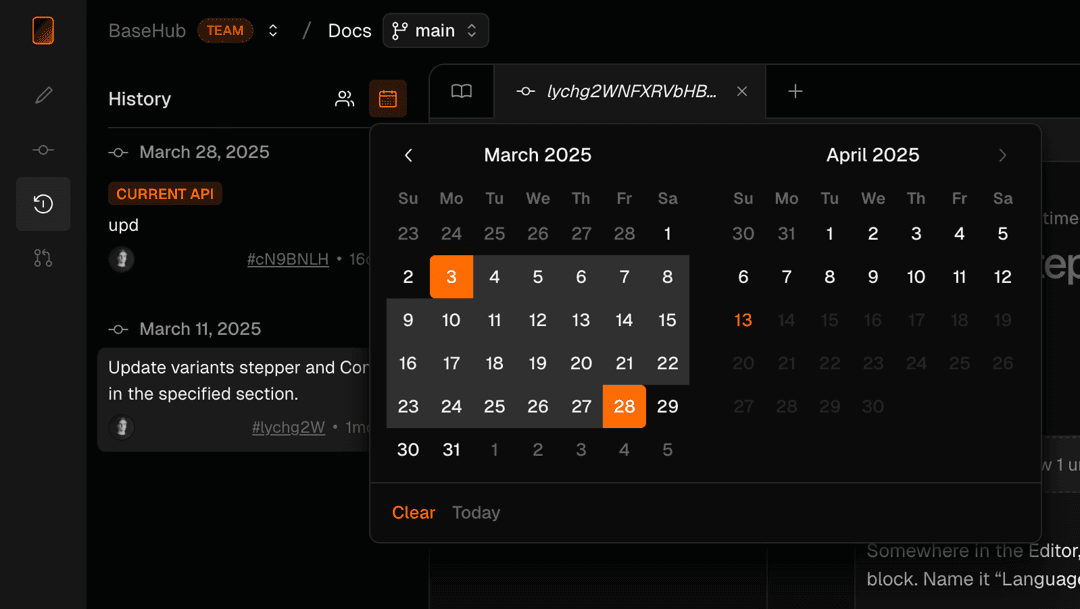Close the lychg2WNFXRVbHB tab

pos(742,92)
